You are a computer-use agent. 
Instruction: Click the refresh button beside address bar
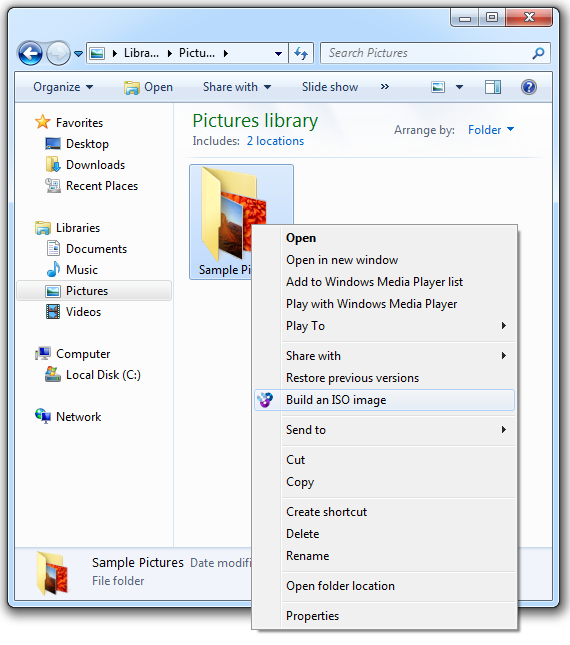[x=301, y=53]
